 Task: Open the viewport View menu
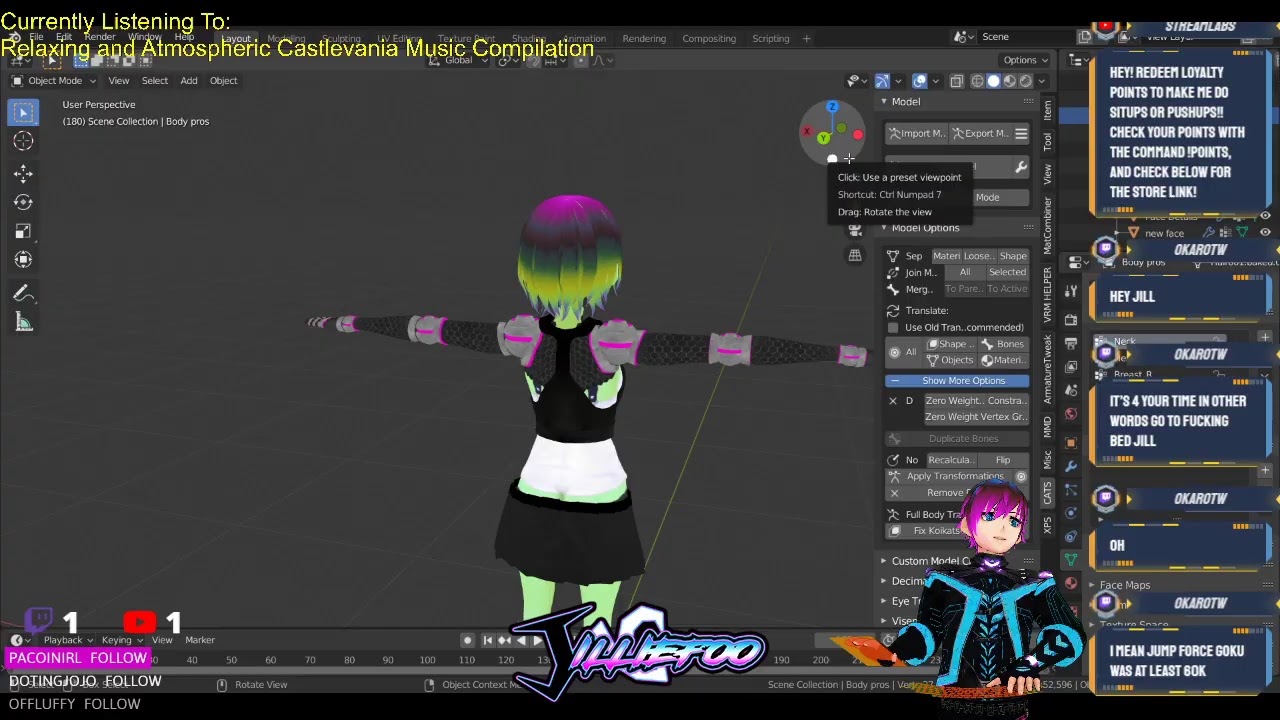tap(118, 81)
